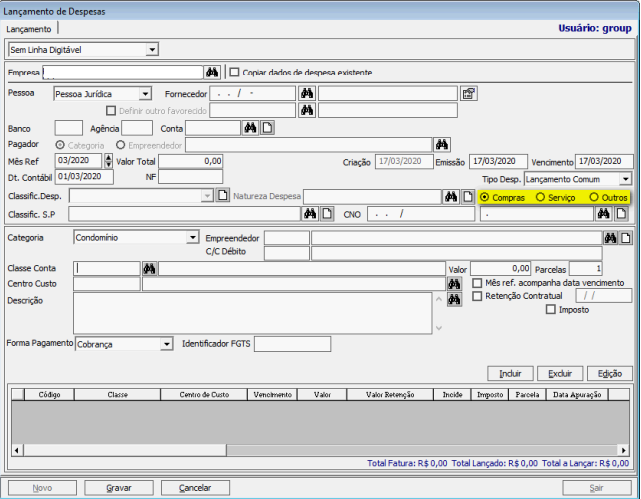Open Tipo Desp. Lançamento Comum dropdown
The image size is (641, 499).
point(625,179)
